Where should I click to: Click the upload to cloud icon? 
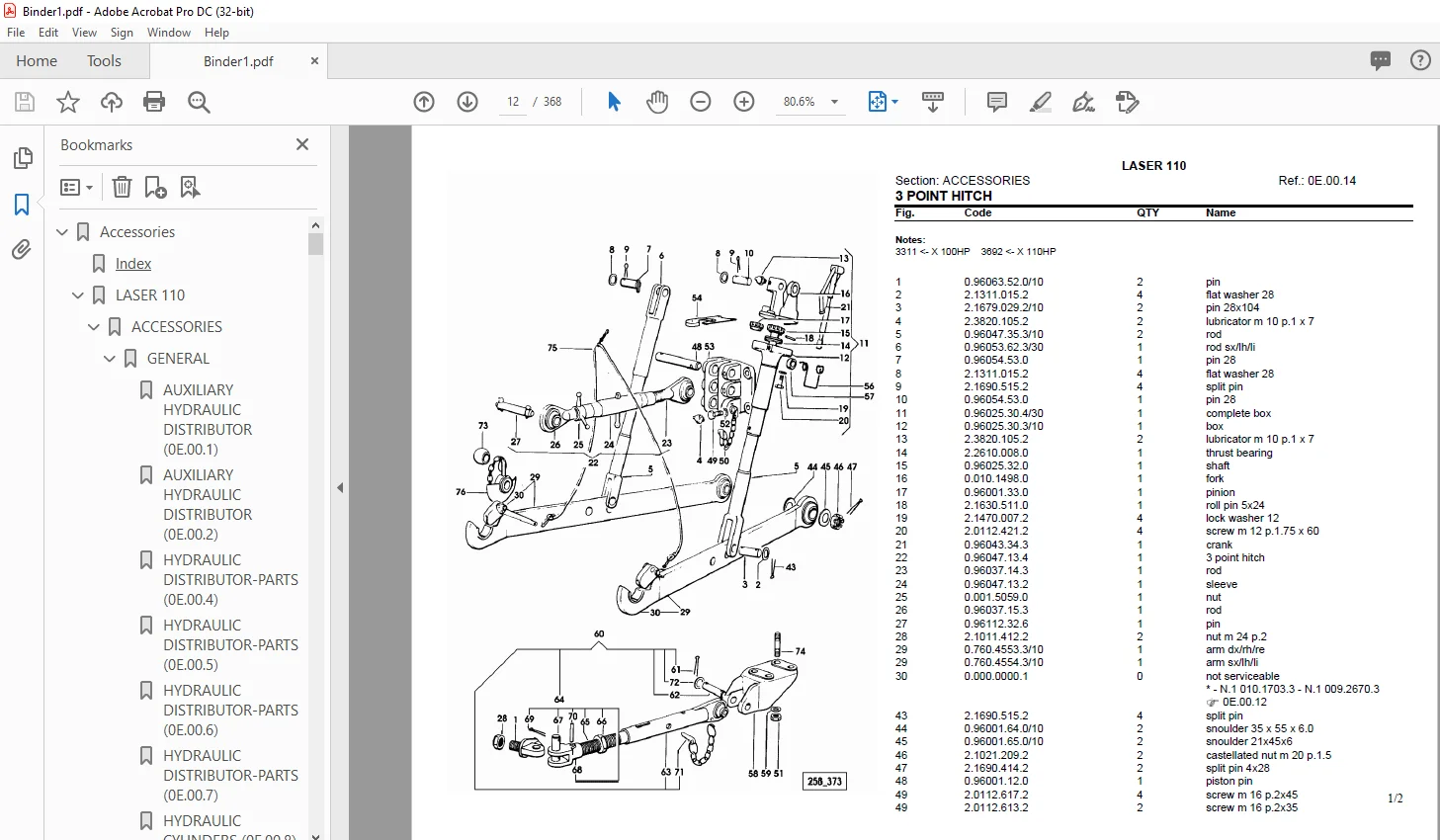coord(112,102)
